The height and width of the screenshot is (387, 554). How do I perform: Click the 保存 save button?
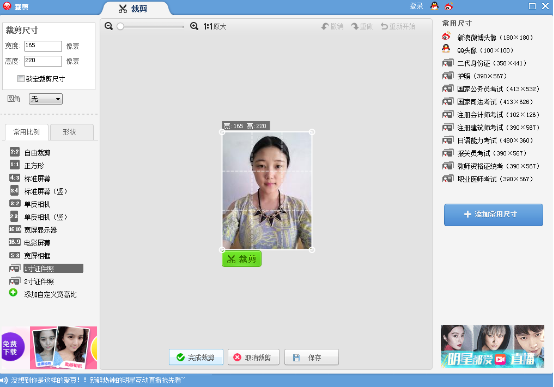pyautogui.click(x=311, y=357)
